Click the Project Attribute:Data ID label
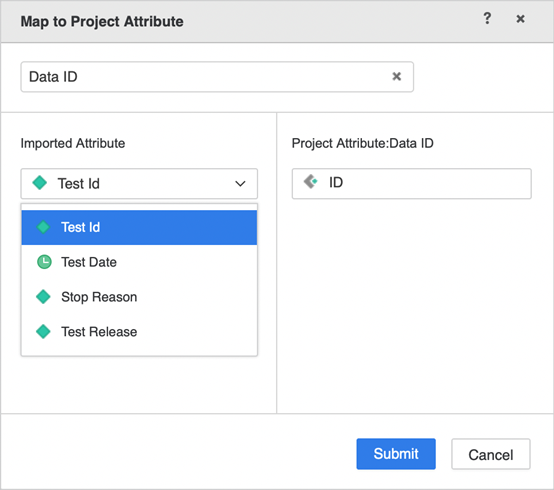This screenshot has width=554, height=490. 363,143
